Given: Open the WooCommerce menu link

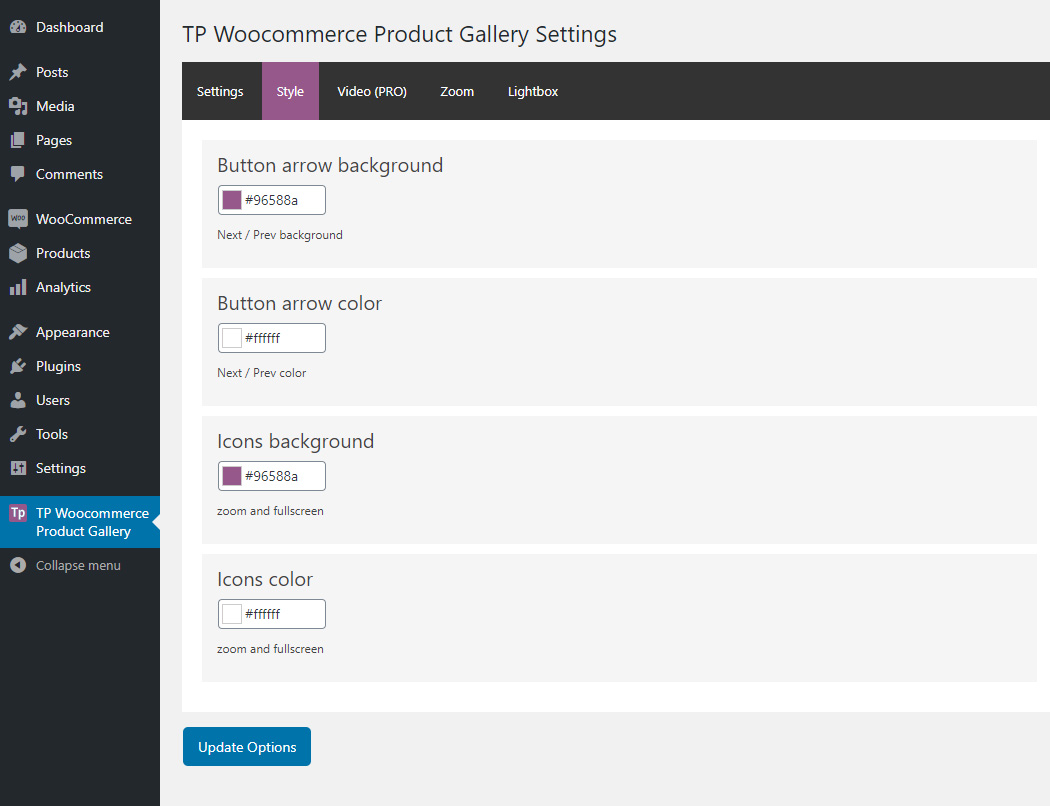Looking at the screenshot, I should point(84,219).
